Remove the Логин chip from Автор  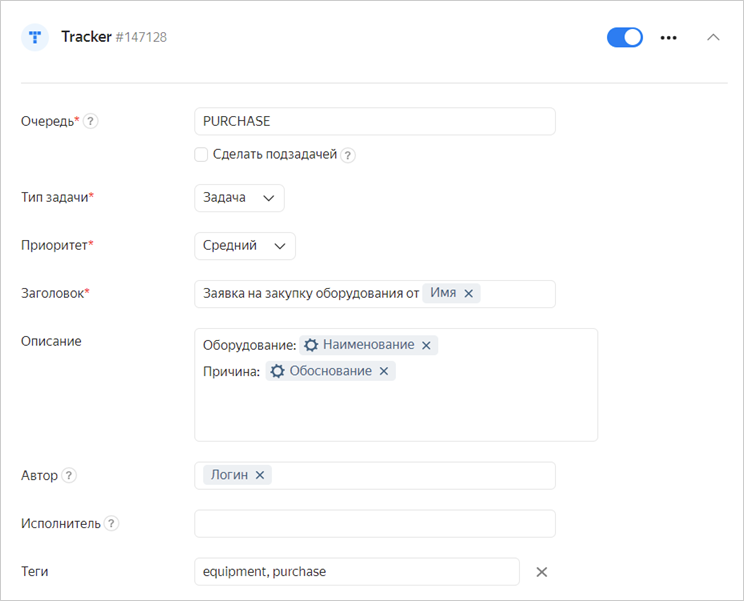[260, 475]
